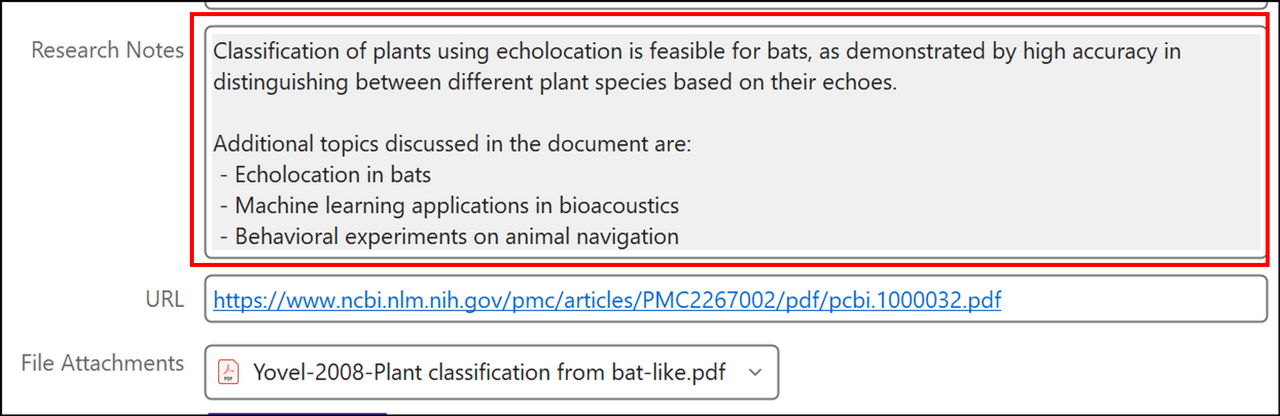Expand the File Attachments chevron arrow

pos(755,372)
